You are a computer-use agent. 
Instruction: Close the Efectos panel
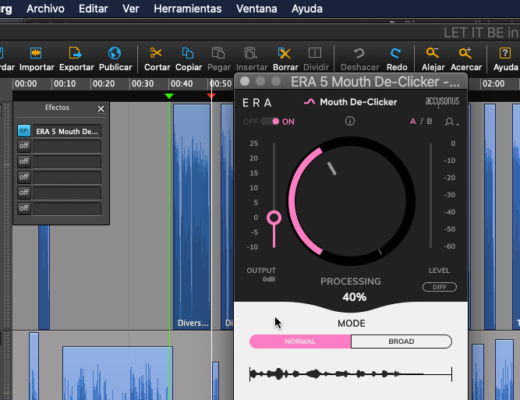(101, 109)
